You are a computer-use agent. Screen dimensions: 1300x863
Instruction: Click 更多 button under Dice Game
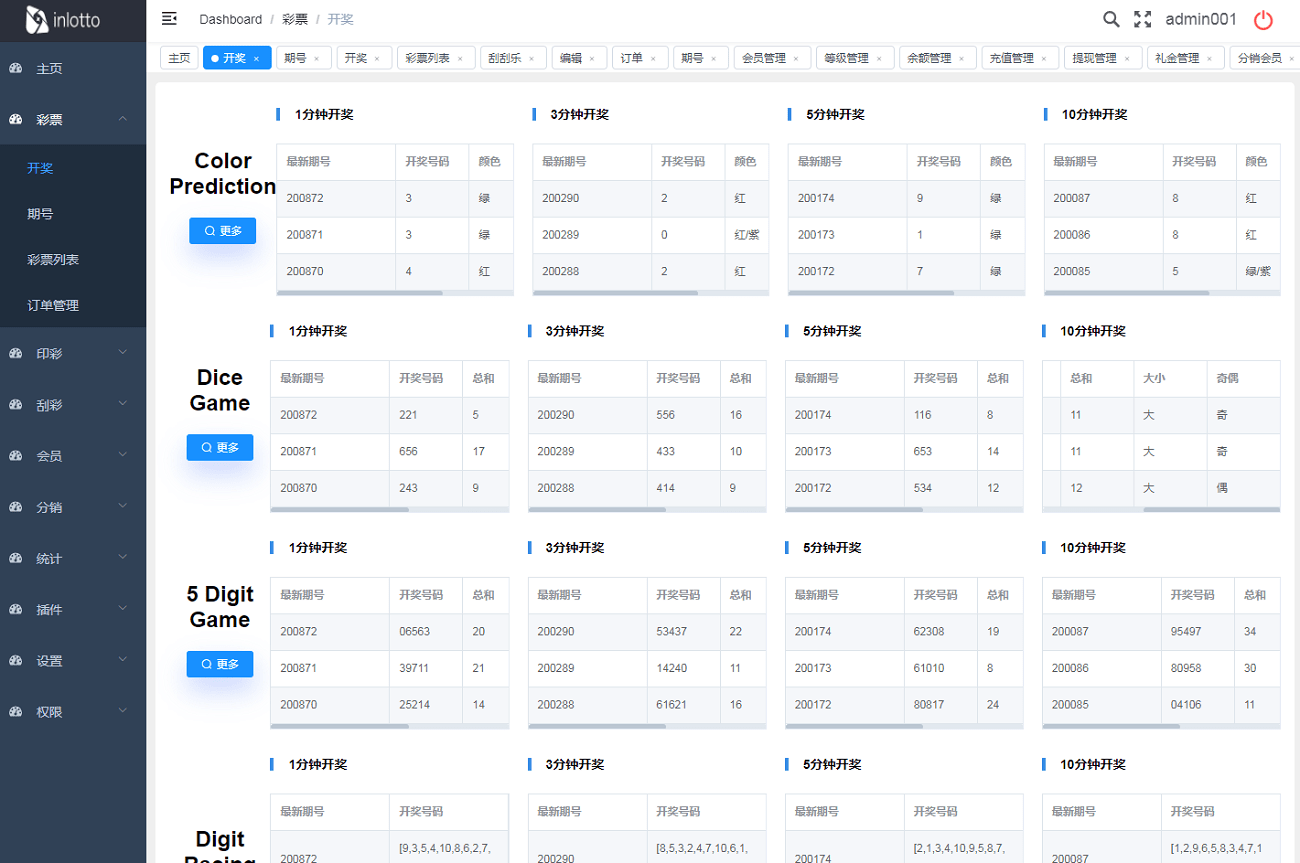pos(220,448)
